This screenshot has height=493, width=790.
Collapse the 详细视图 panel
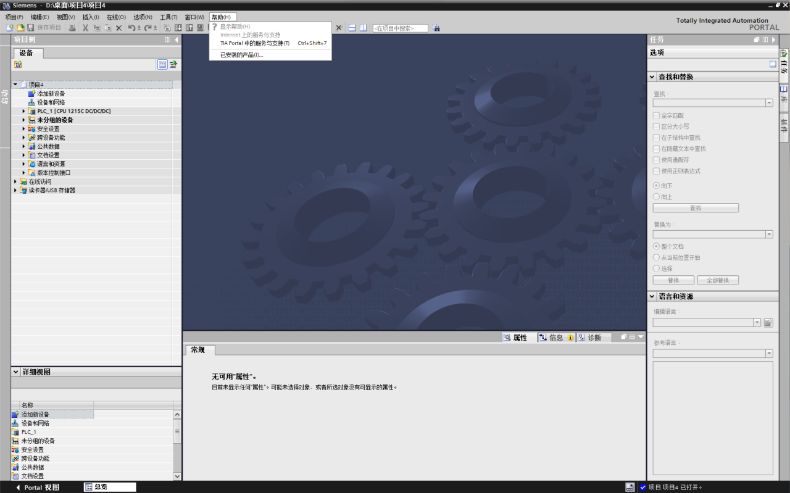16,372
